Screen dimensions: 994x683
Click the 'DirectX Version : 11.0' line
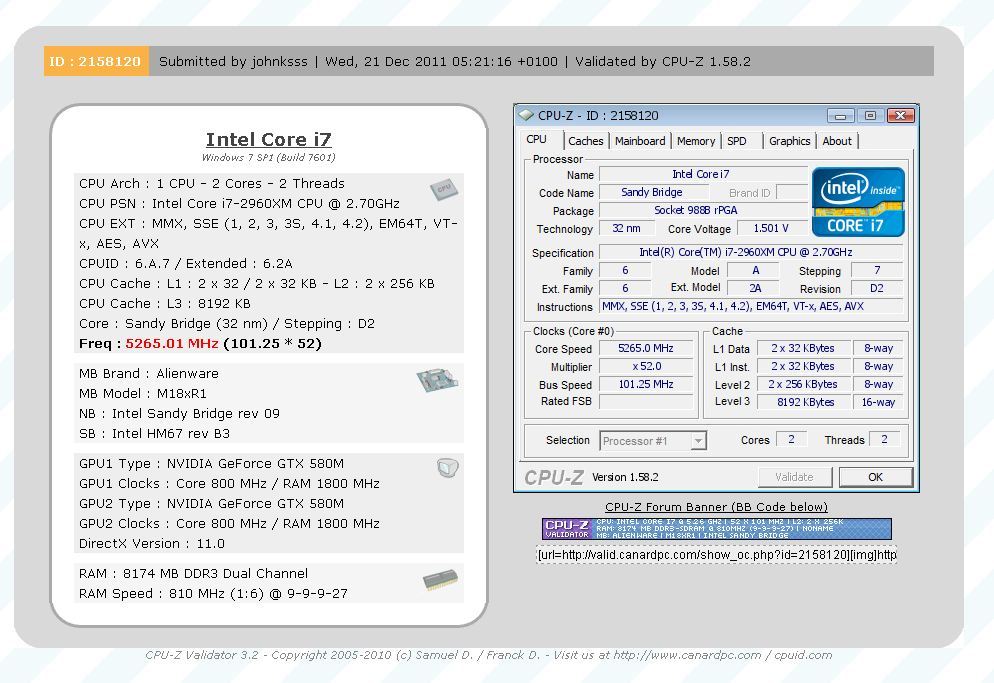[x=152, y=543]
